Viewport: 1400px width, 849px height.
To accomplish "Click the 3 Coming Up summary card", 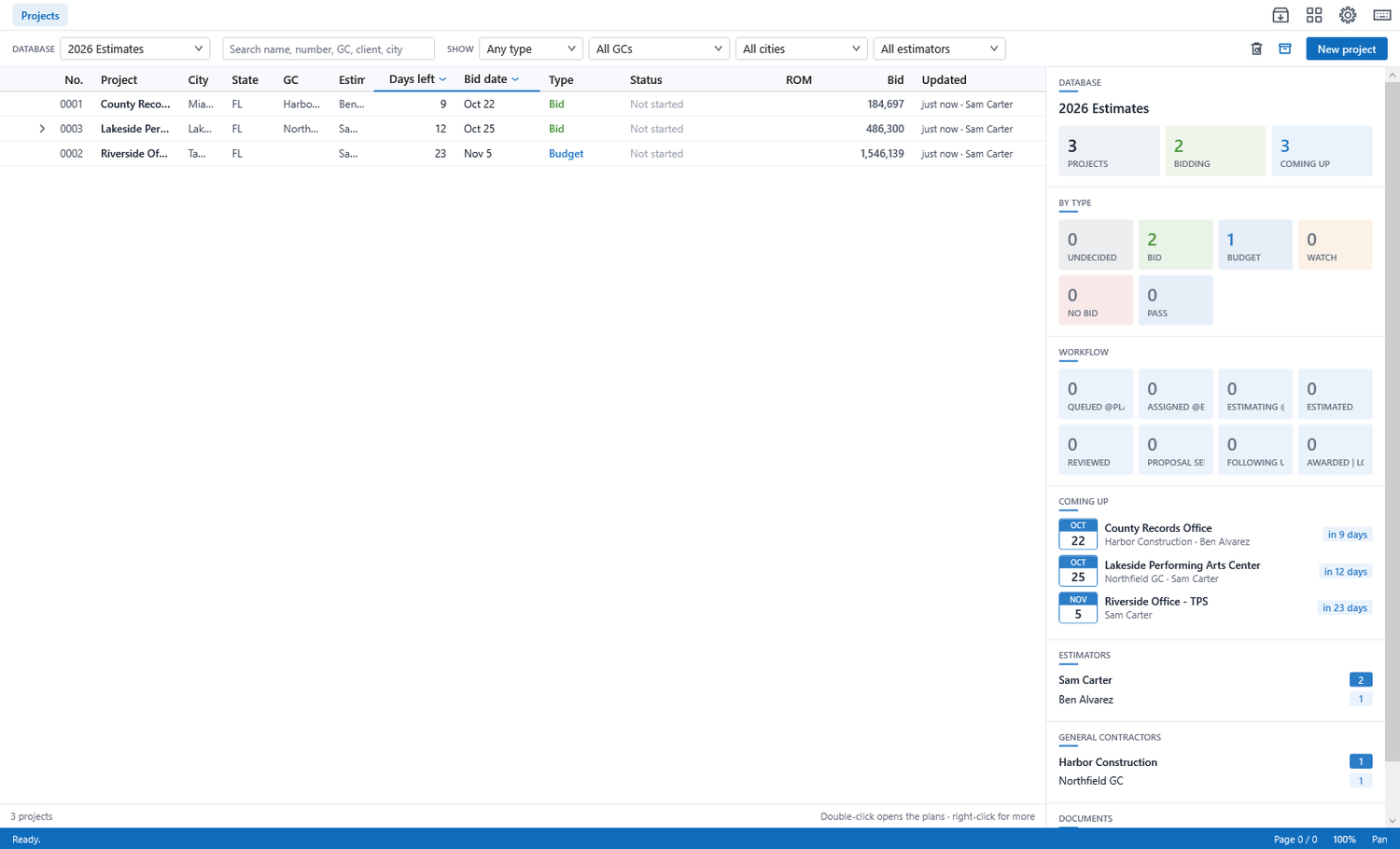I will 1322,151.
